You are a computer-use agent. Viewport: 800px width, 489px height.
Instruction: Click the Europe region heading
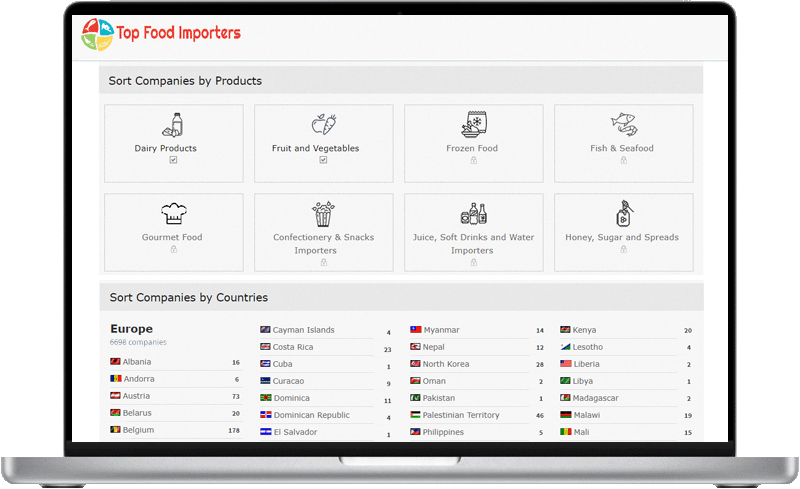pos(131,329)
